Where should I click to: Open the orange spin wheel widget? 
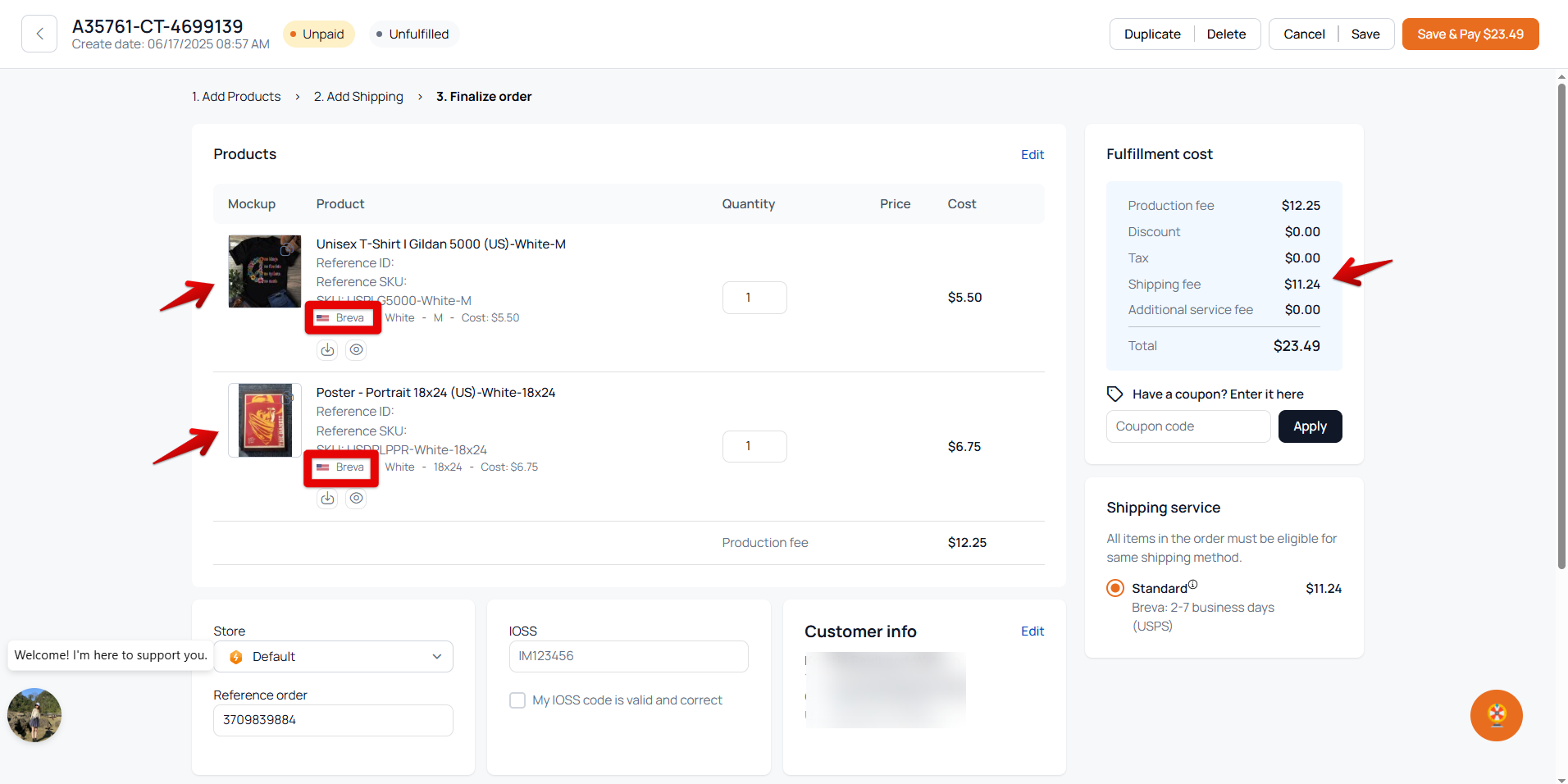(x=1496, y=715)
